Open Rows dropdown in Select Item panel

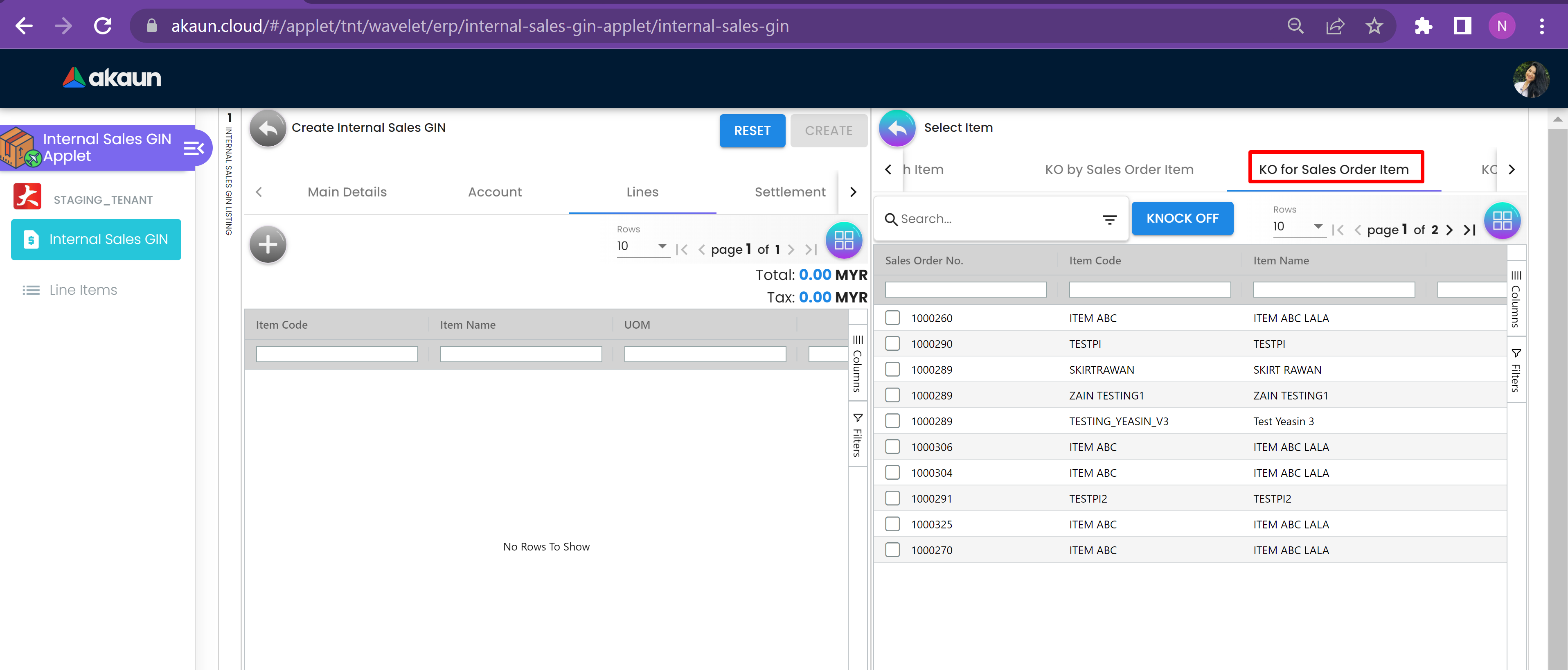point(1298,227)
